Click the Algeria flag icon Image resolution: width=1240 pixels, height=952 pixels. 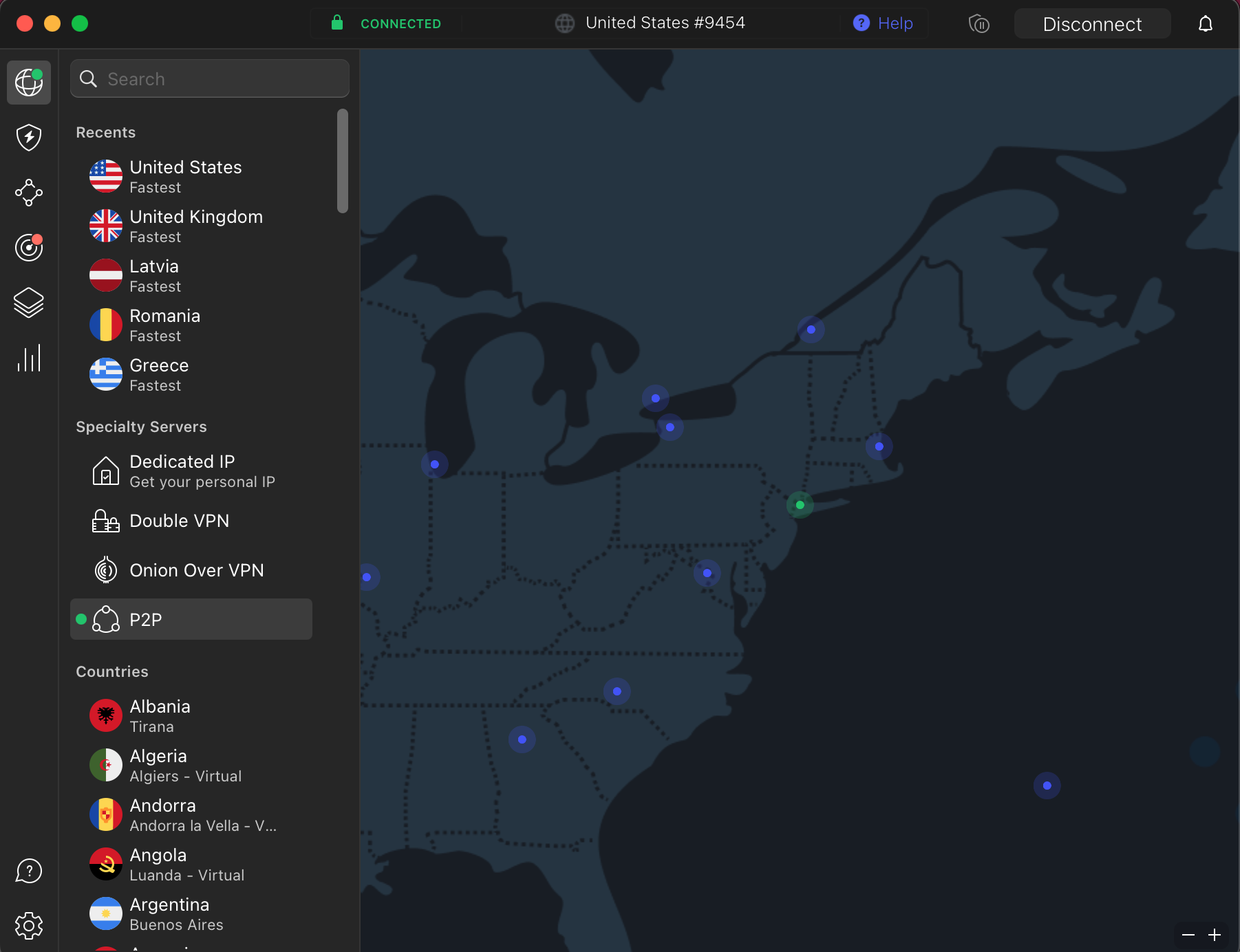pyautogui.click(x=106, y=765)
